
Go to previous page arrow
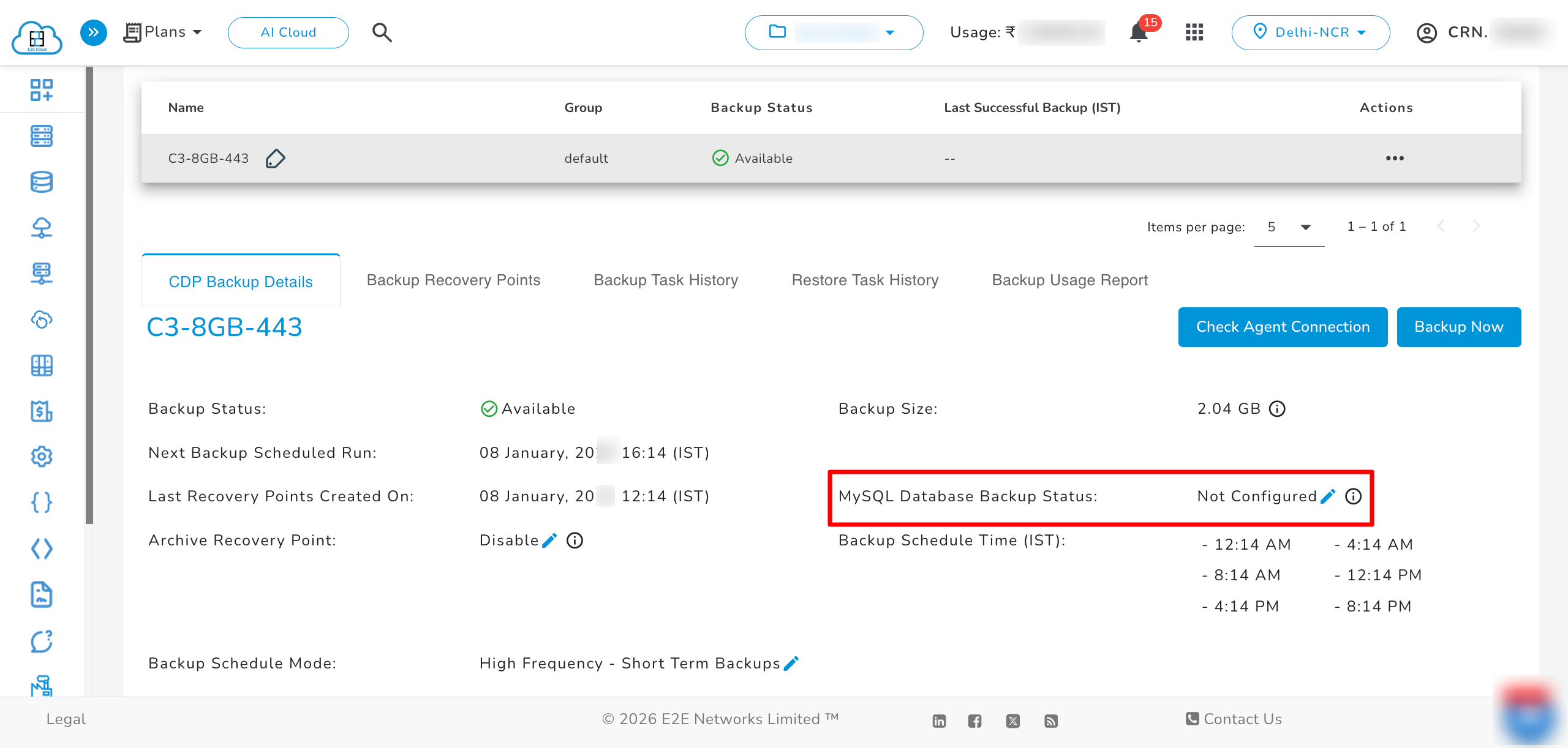coord(1441,226)
